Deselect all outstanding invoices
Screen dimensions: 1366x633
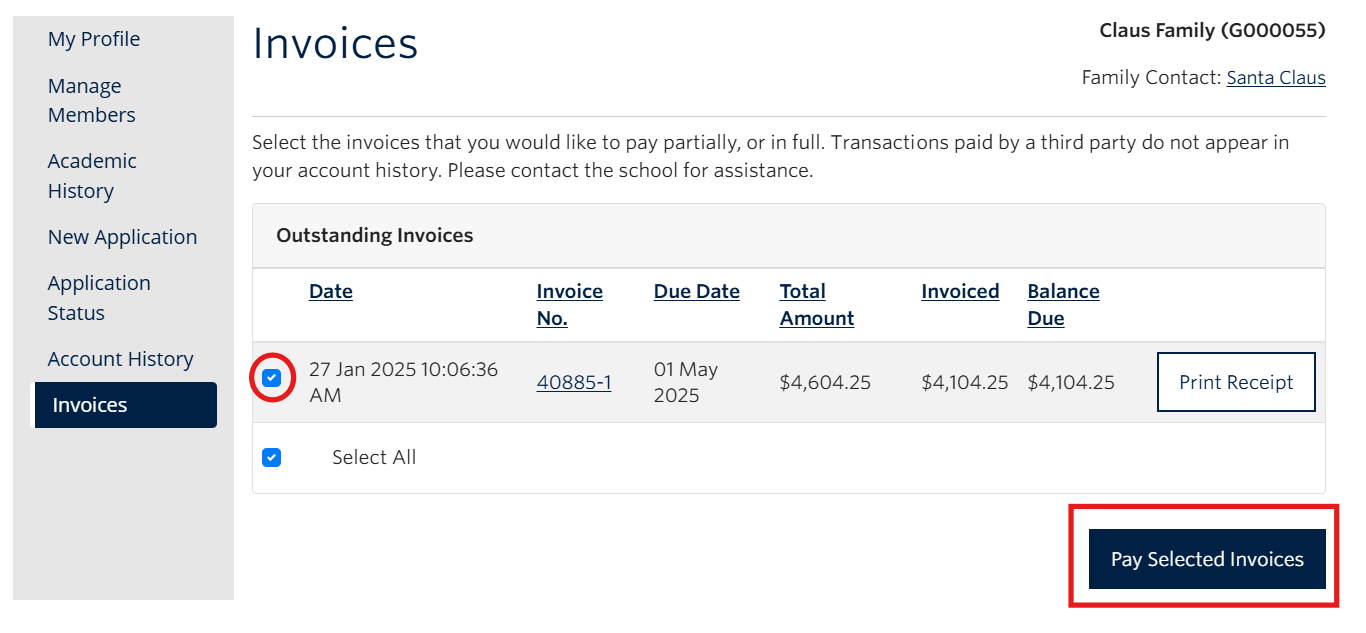(271, 456)
